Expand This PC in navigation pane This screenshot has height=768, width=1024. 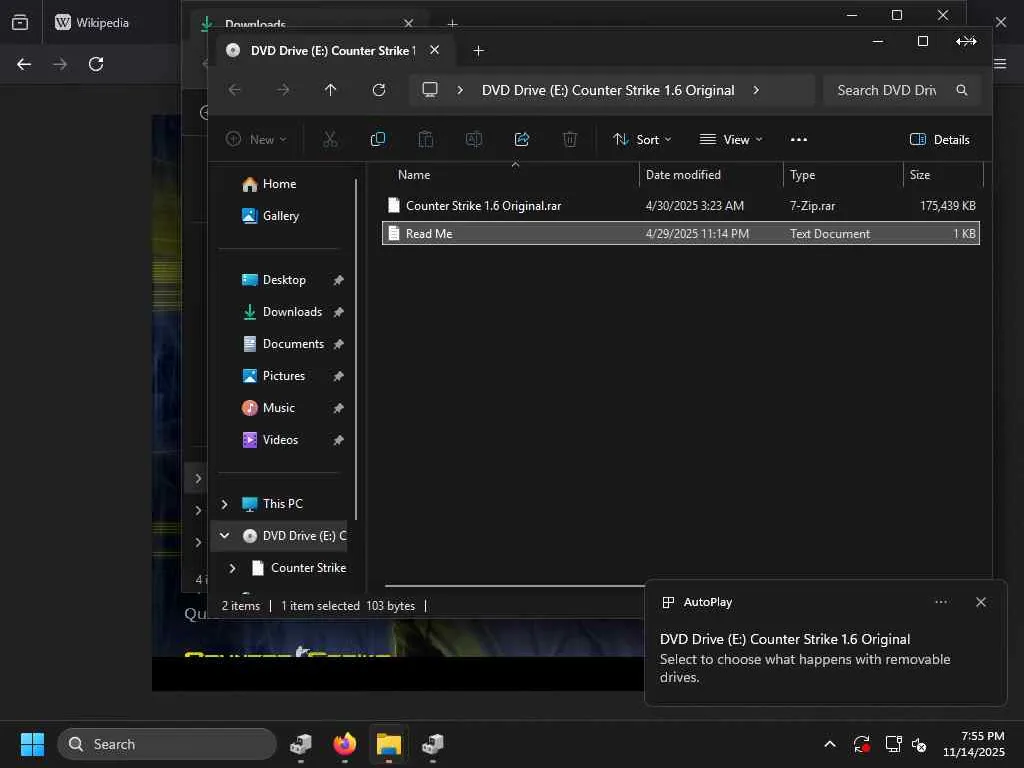(225, 504)
